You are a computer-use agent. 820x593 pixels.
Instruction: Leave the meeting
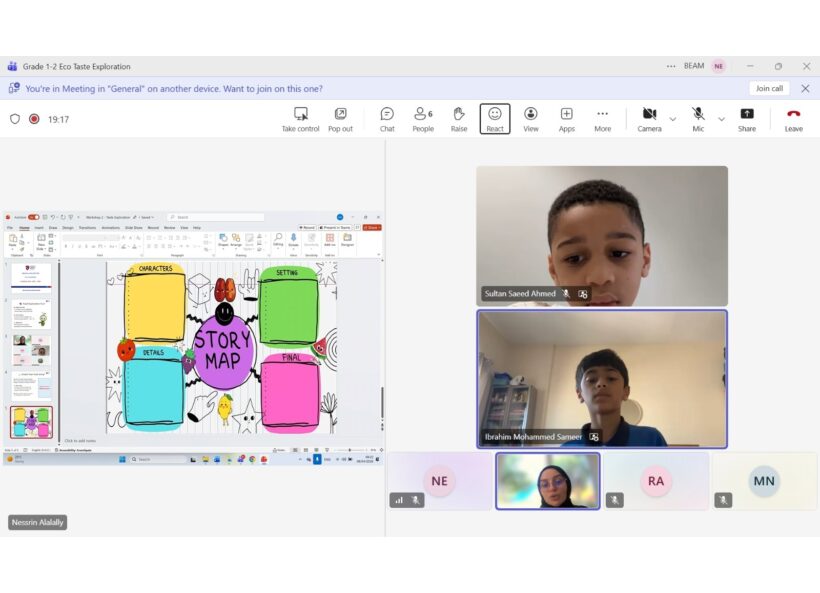(x=793, y=118)
